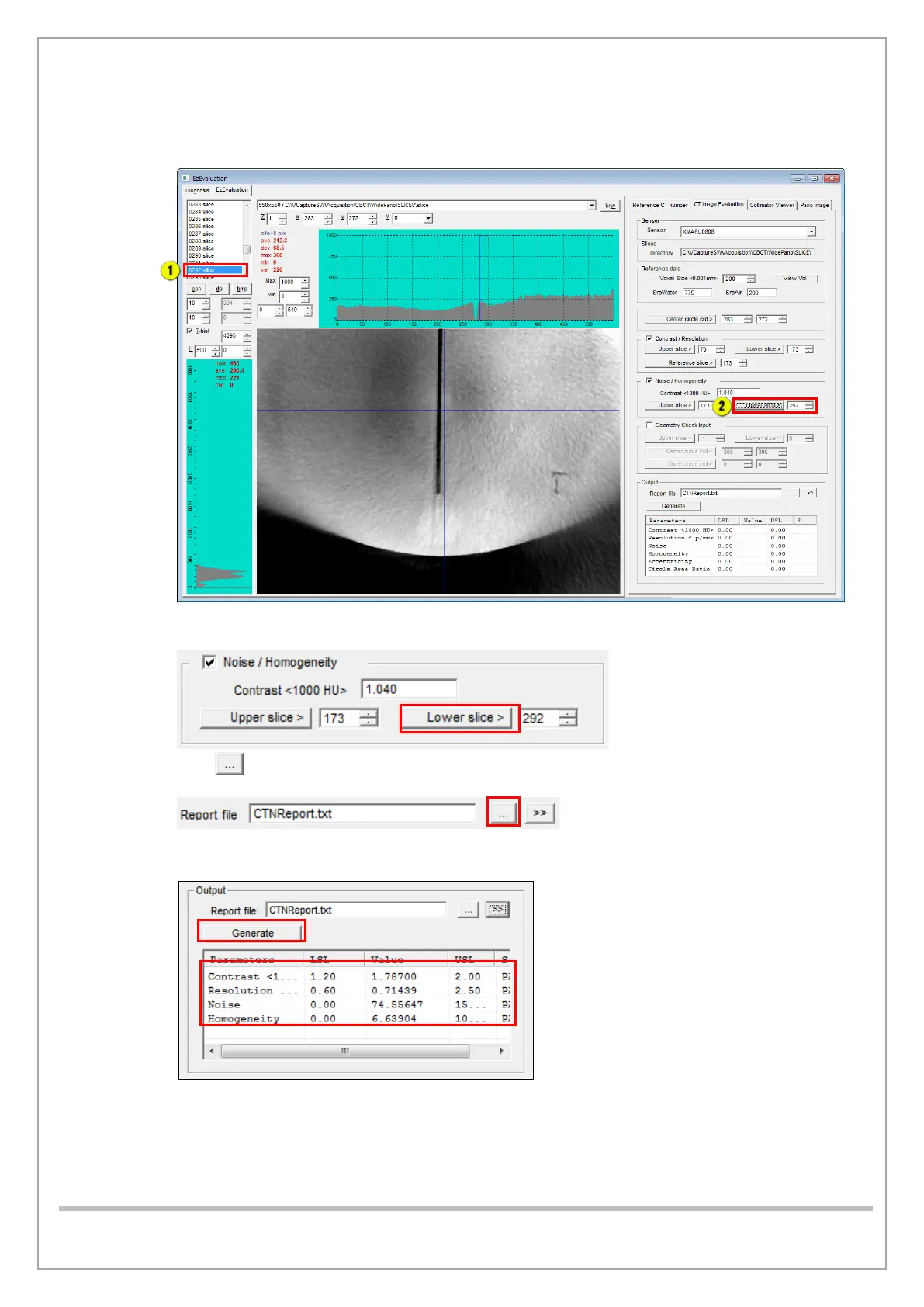Click the enlarged Contrast field showing 1.040
924x1307 pixels.
(409, 688)
